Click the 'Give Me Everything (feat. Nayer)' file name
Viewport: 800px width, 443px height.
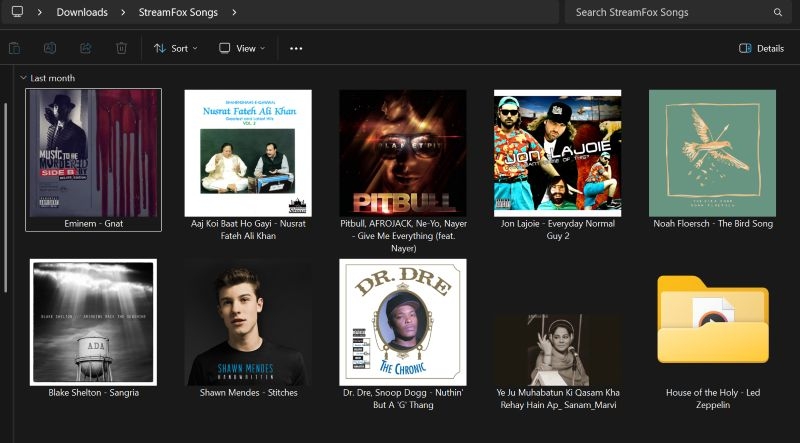point(403,236)
